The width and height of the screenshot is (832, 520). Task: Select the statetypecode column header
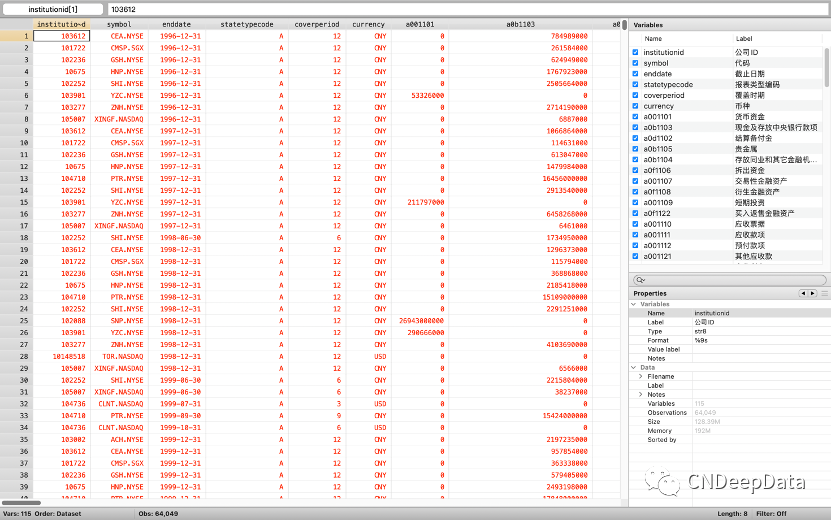tap(247, 24)
